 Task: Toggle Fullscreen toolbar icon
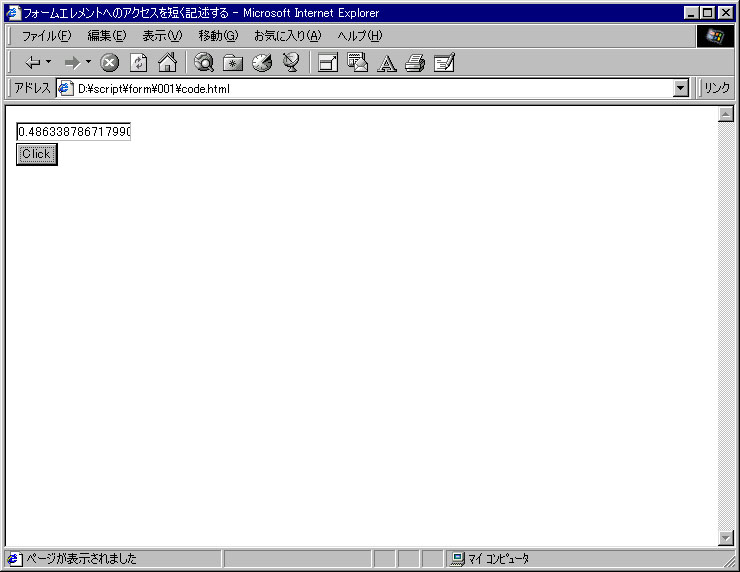(x=328, y=62)
